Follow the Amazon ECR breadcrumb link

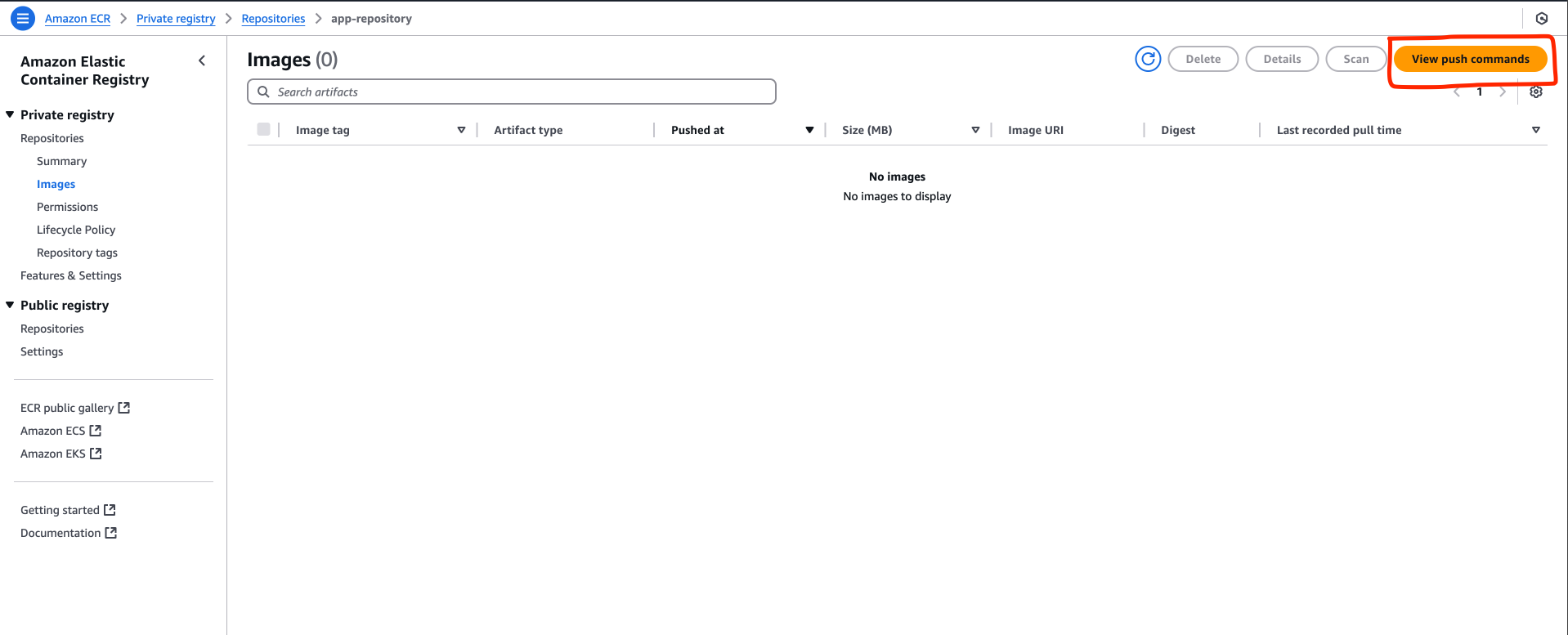(78, 18)
